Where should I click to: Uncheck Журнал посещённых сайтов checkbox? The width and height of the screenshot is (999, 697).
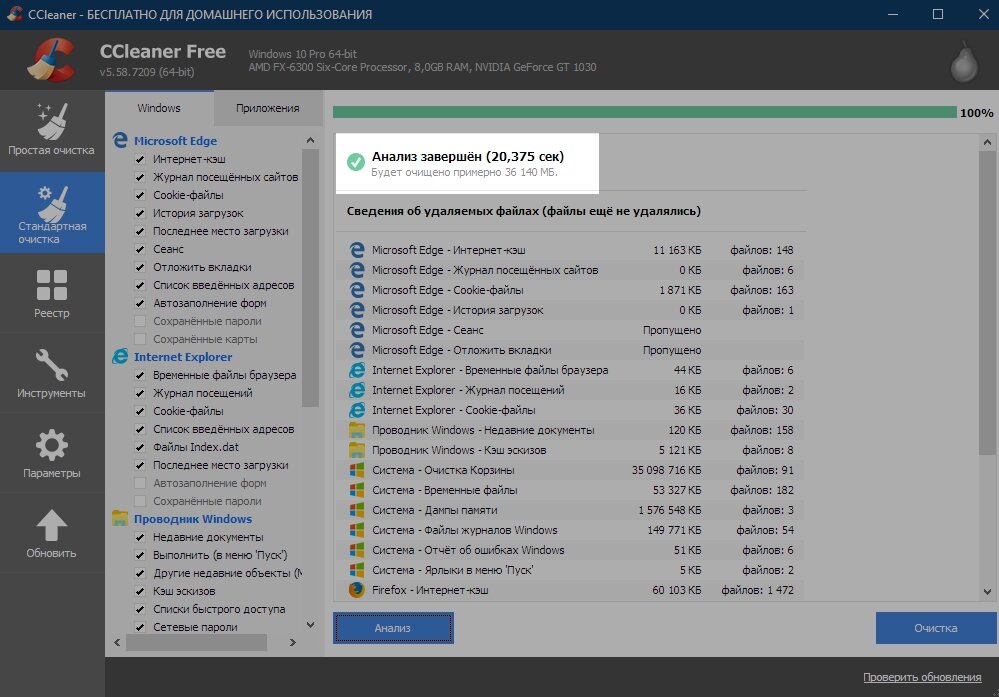140,177
